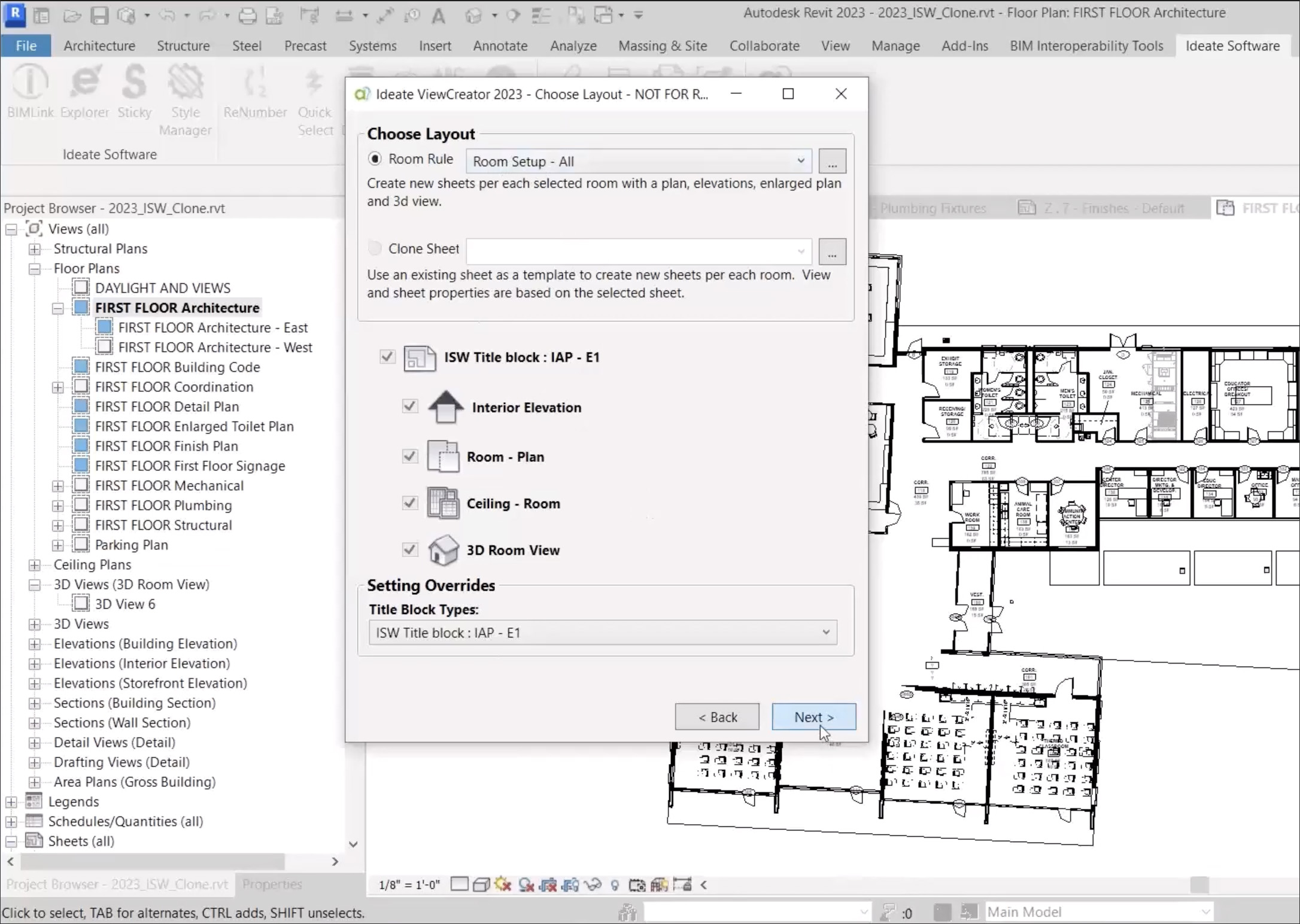
Task: Click the Save disk icon in quick access toolbar
Action: tap(99, 16)
